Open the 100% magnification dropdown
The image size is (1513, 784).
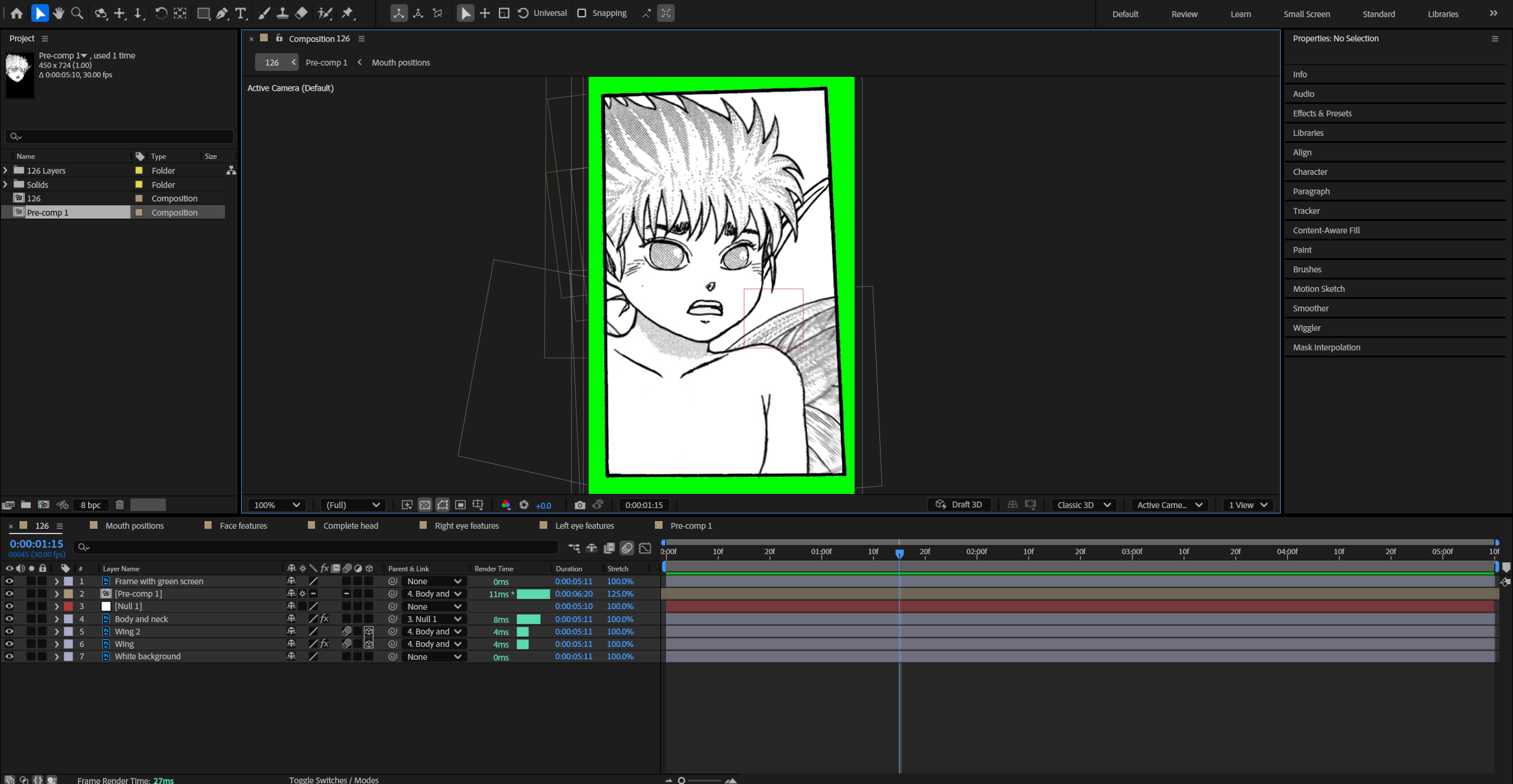(277, 505)
